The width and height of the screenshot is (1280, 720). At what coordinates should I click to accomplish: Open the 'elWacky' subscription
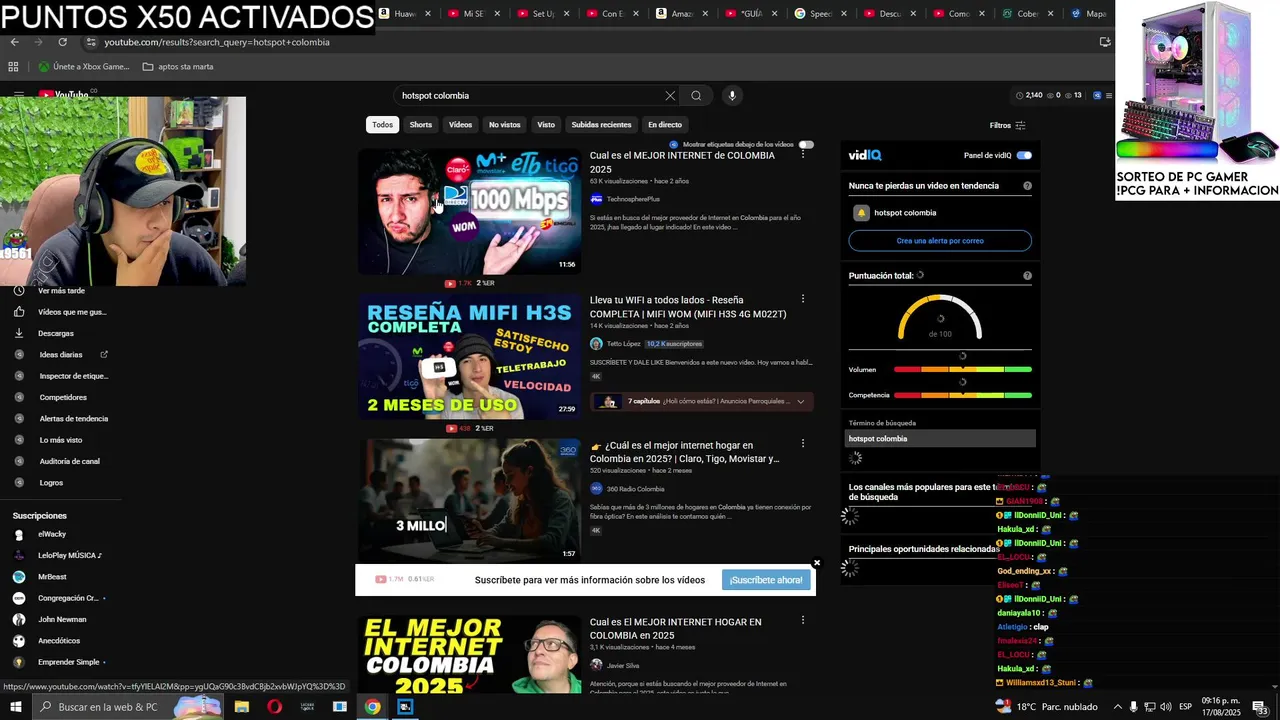tap(52, 534)
